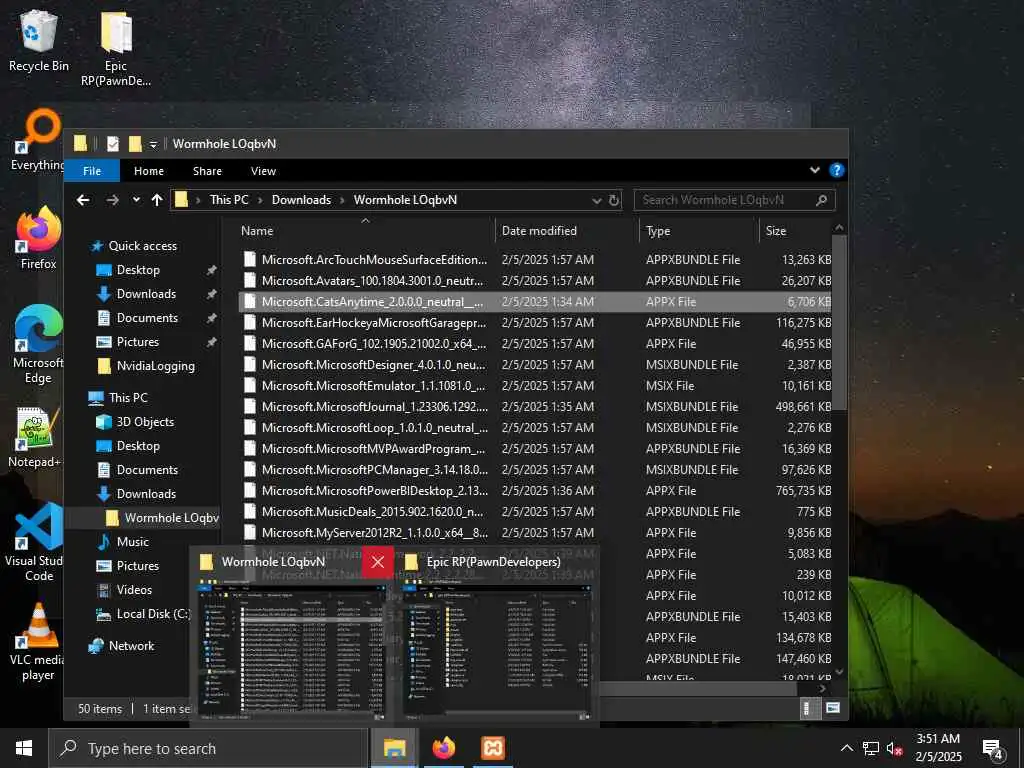This screenshot has width=1024, height=768.
Task: Select the Microsoft.MusicDeals_2015 file
Action: click(x=536, y=511)
